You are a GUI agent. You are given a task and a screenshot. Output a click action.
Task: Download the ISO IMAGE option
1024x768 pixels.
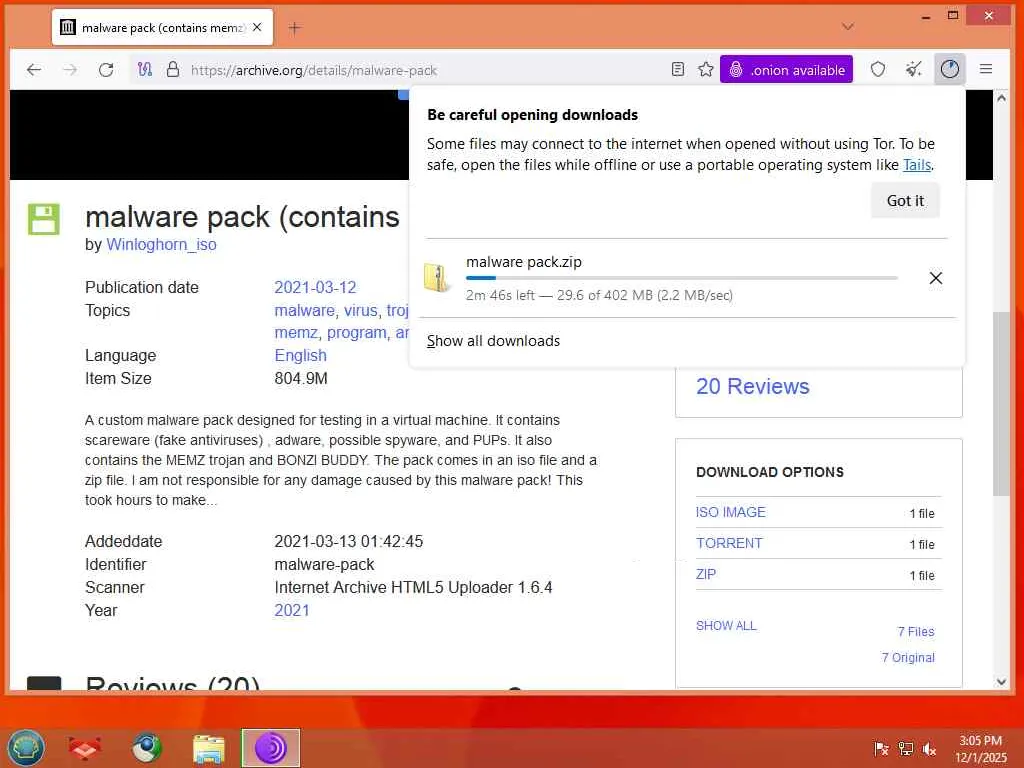point(730,512)
